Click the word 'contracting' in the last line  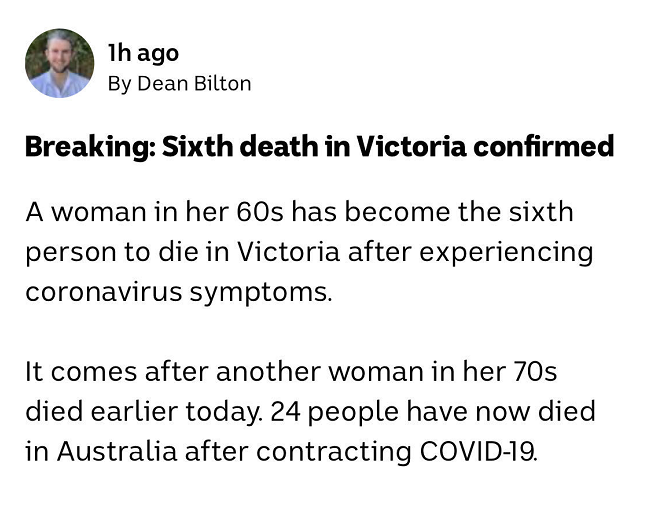334,452
